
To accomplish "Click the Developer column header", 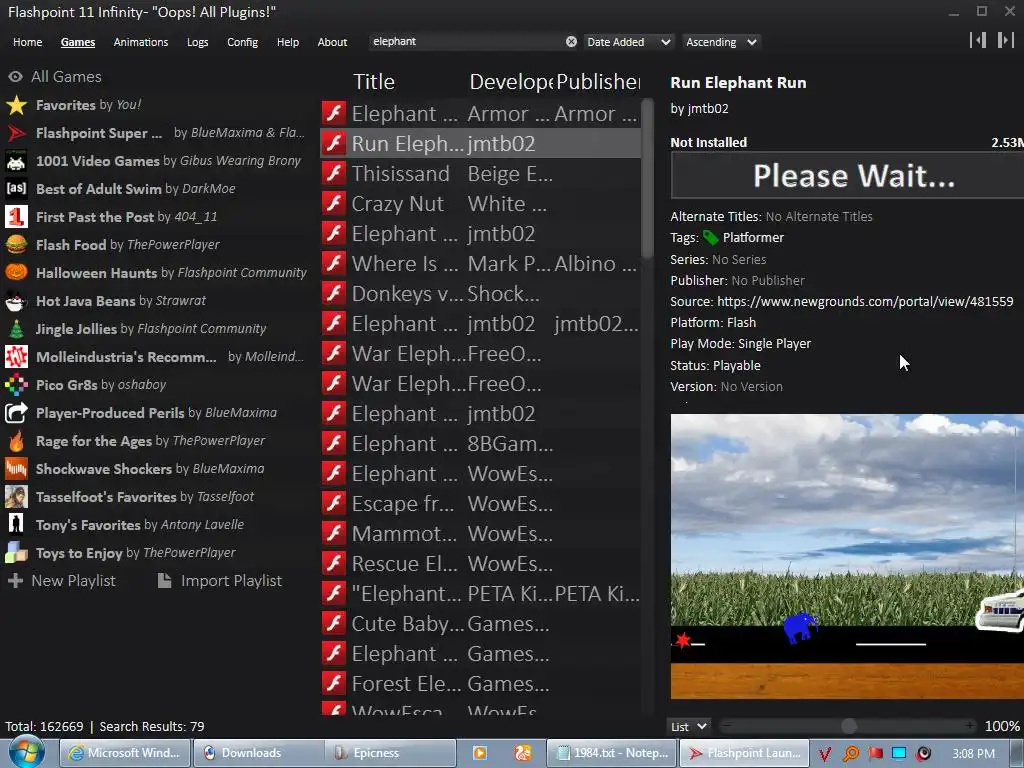I will [x=511, y=82].
